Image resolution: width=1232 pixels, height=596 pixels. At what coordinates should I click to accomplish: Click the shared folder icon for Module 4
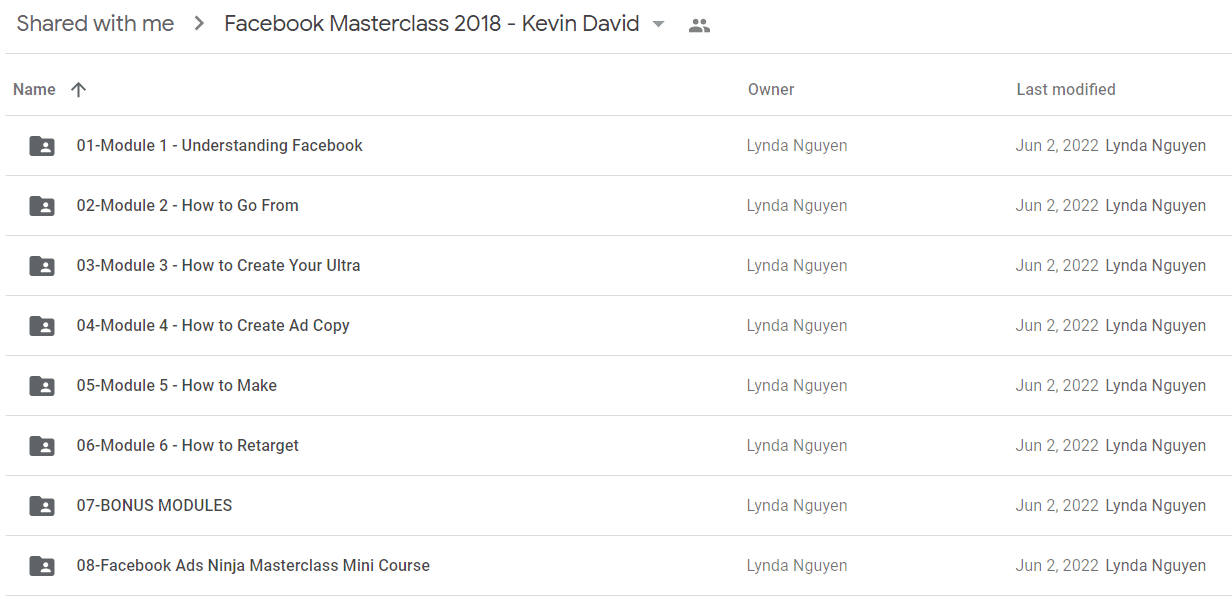(42, 326)
